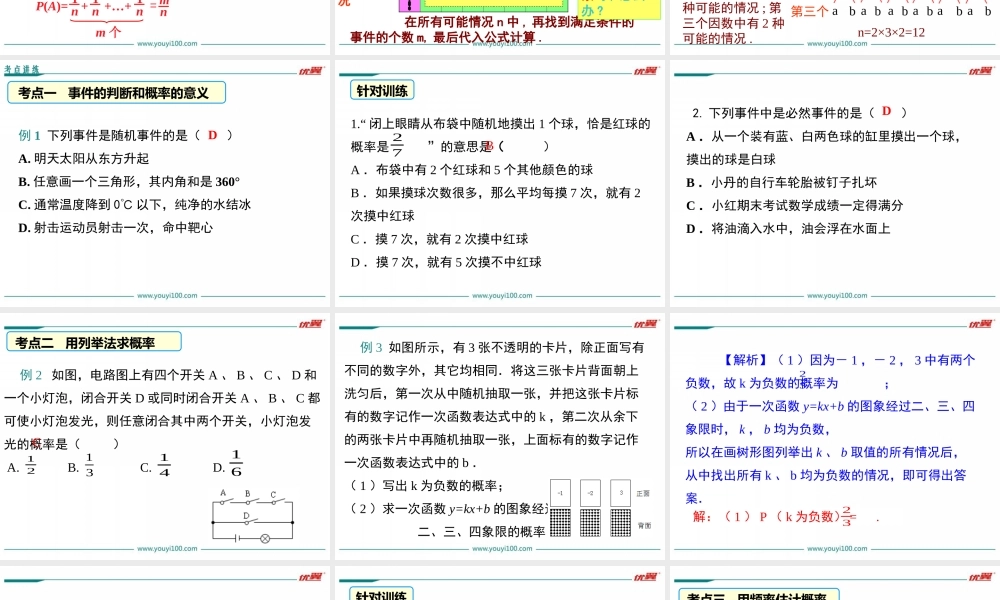This screenshot has width=1000, height=600.
Task: Click the question line 下列事件是随机事件的是（ D ）
Action: pos(126,135)
